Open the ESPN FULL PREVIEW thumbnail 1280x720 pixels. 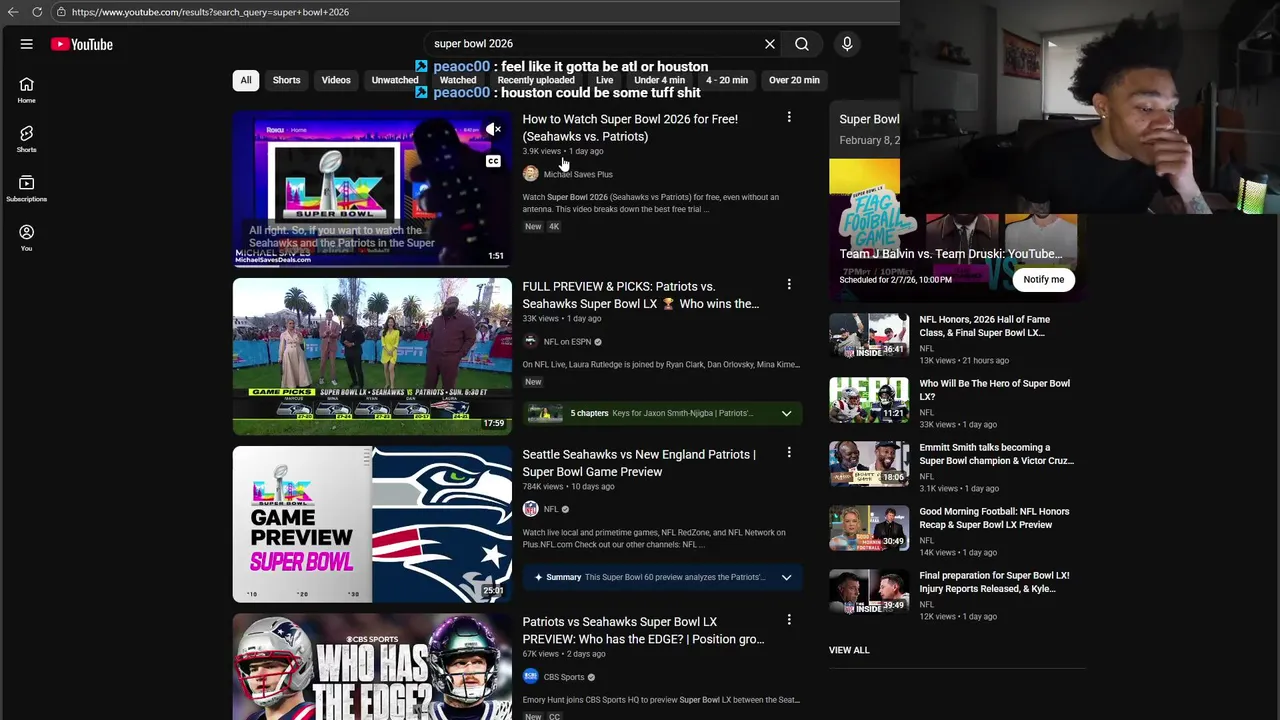pos(372,357)
